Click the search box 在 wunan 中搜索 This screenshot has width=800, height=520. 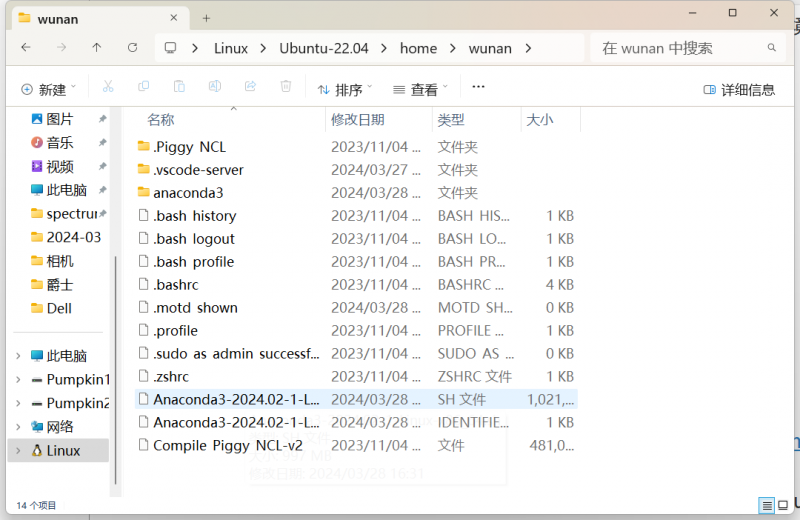[680, 48]
